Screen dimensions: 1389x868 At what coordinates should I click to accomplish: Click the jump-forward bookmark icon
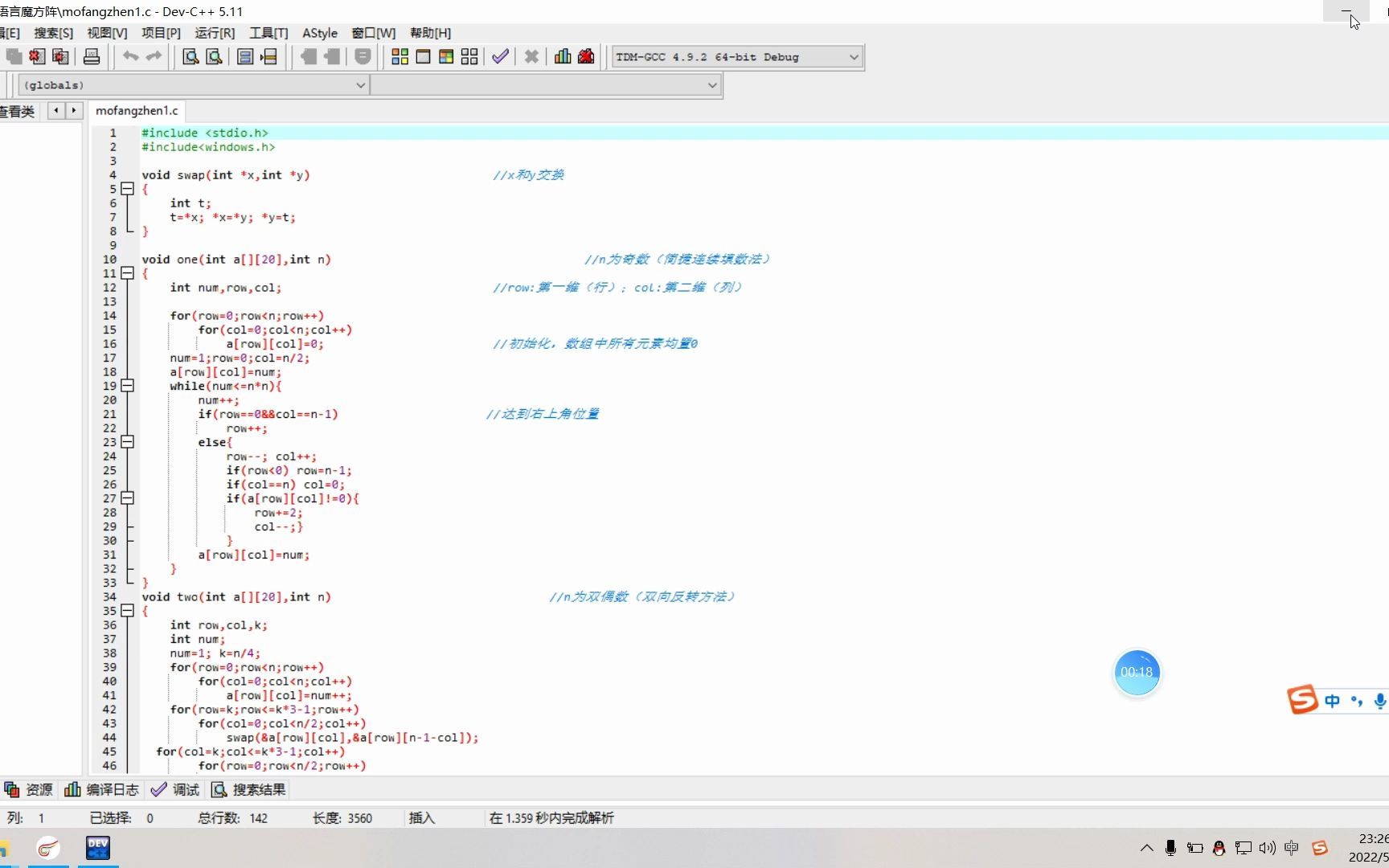[331, 56]
